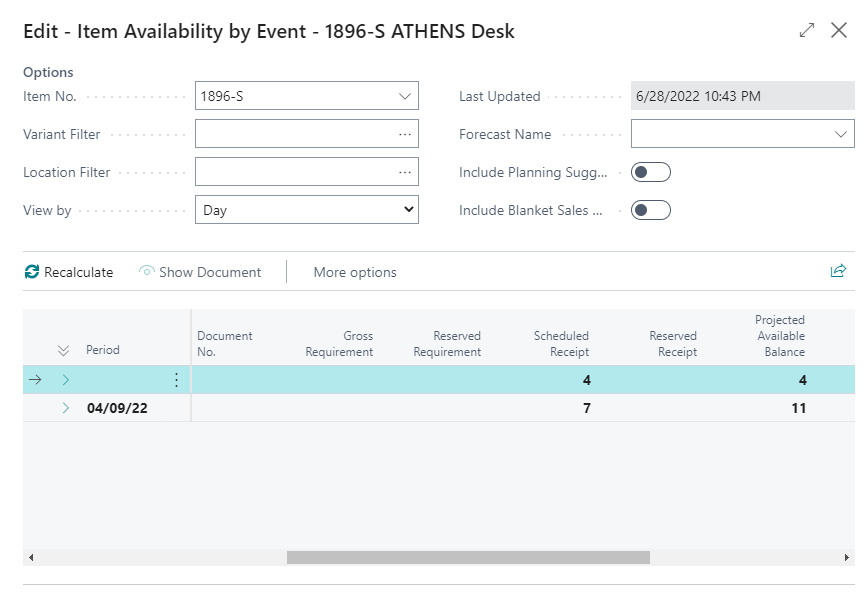Click the Options section heading
The width and height of the screenshot is (867, 595).
[48, 72]
